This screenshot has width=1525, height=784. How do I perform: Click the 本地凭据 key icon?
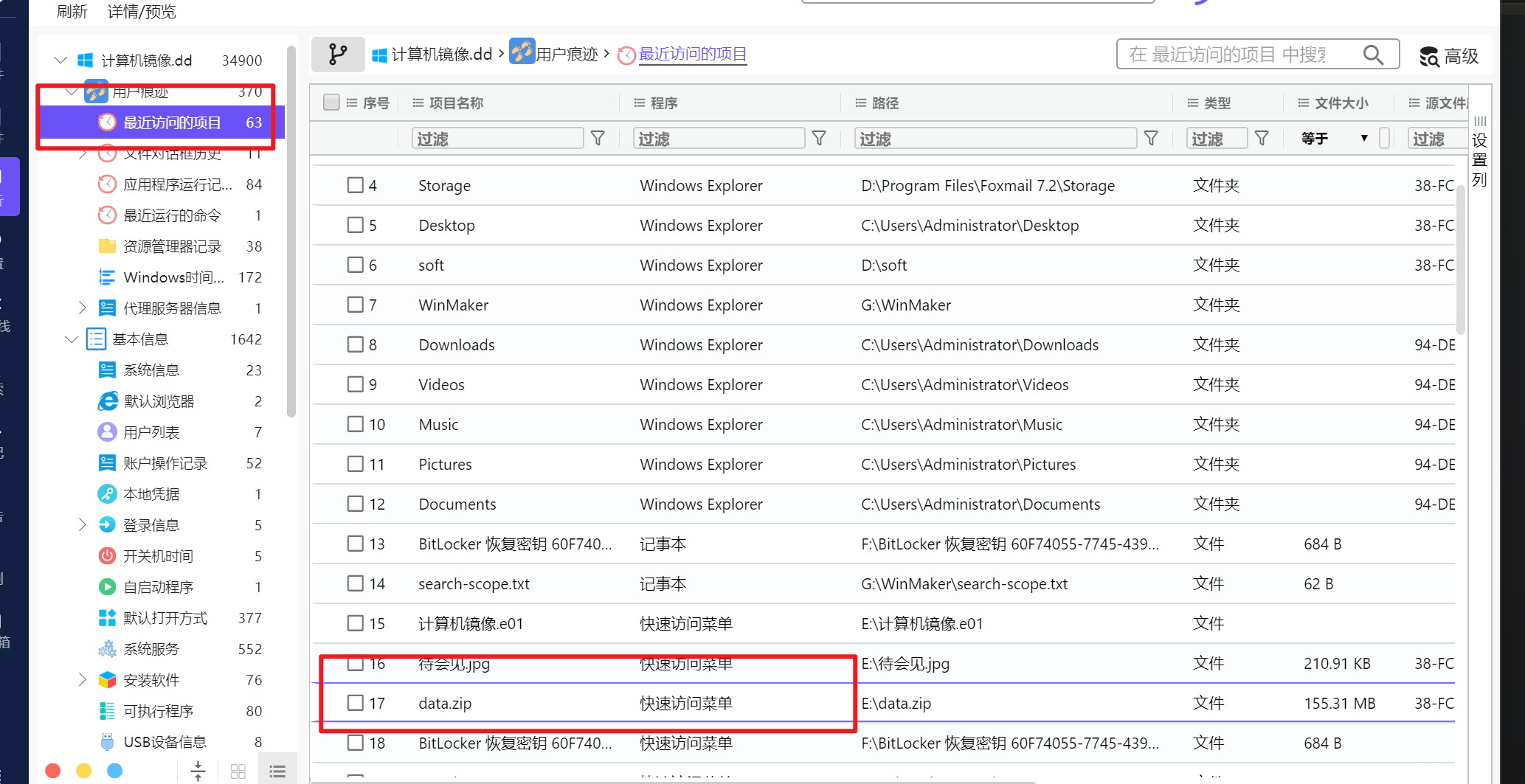(107, 494)
